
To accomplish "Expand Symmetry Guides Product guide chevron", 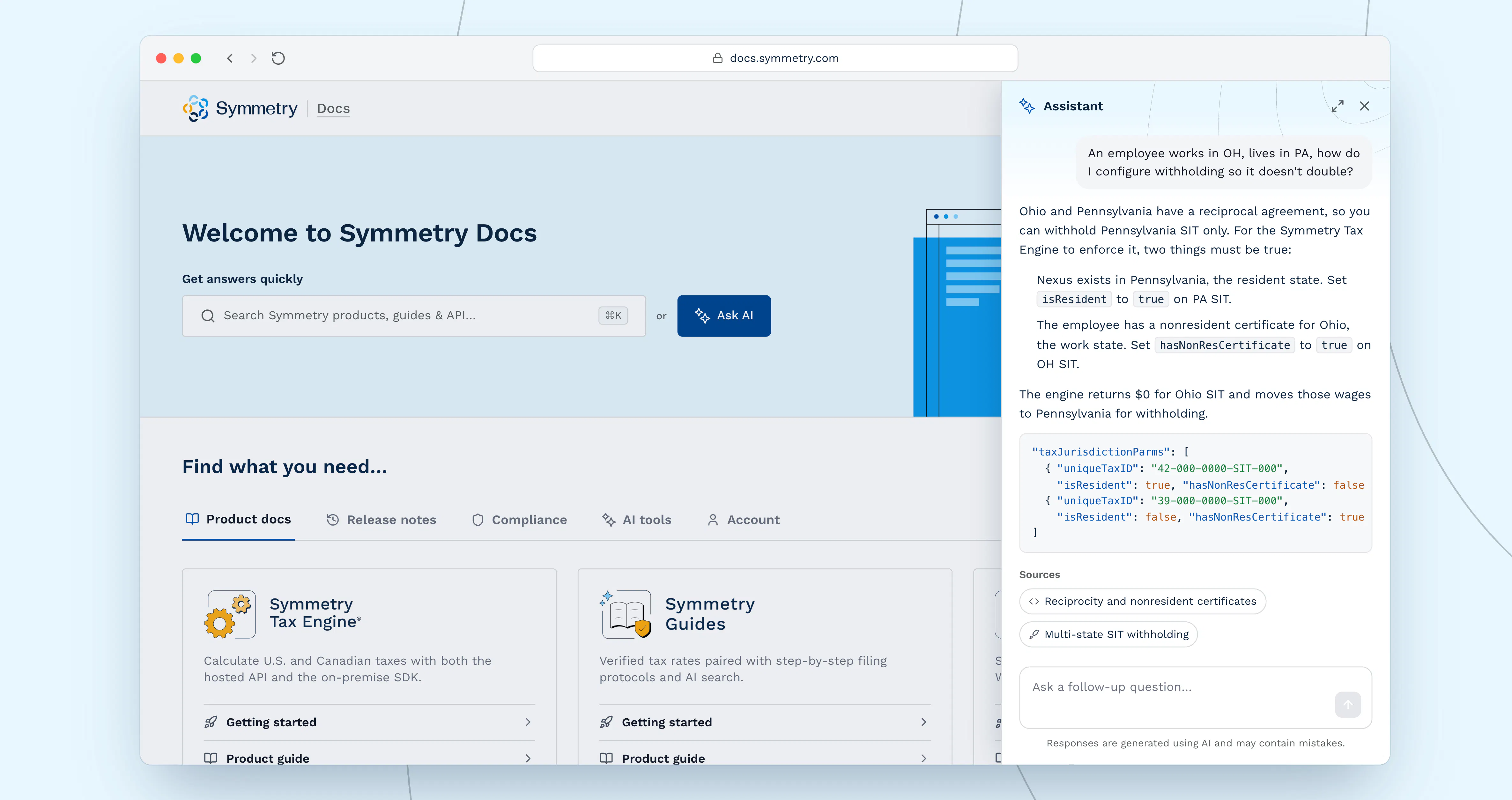I will (x=923, y=758).
